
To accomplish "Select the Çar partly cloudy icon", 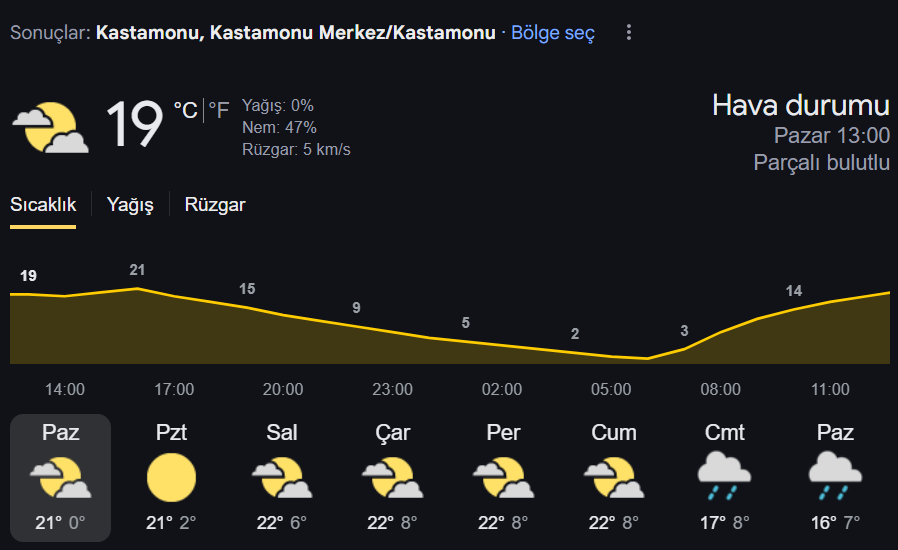I will 392,477.
